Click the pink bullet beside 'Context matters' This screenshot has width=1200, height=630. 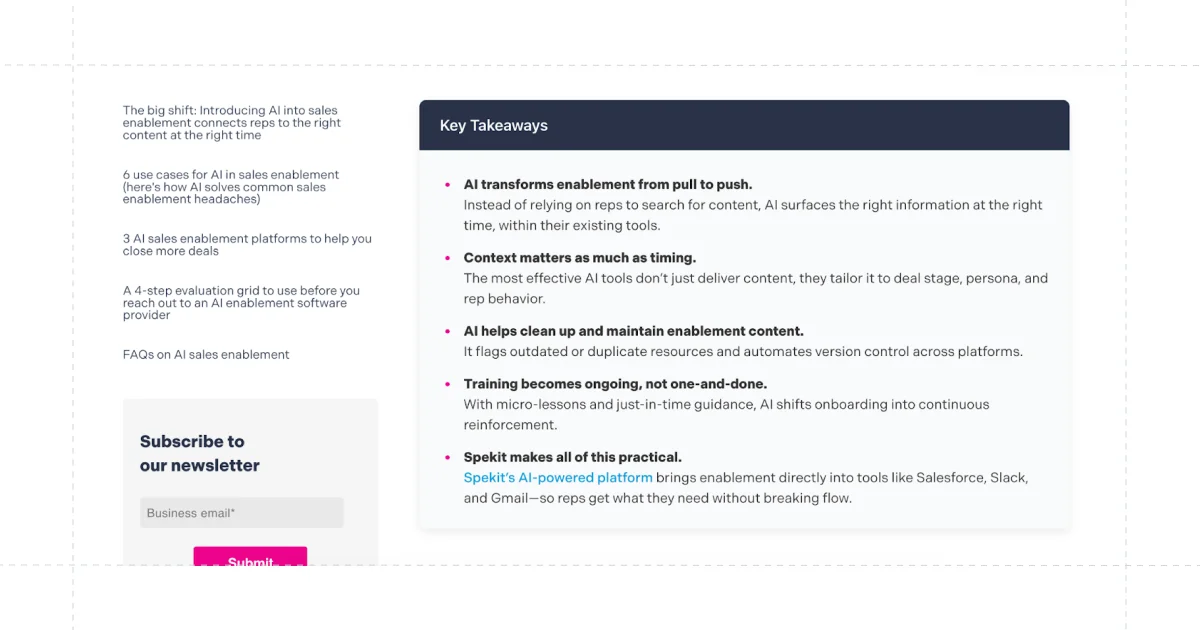[447, 258]
